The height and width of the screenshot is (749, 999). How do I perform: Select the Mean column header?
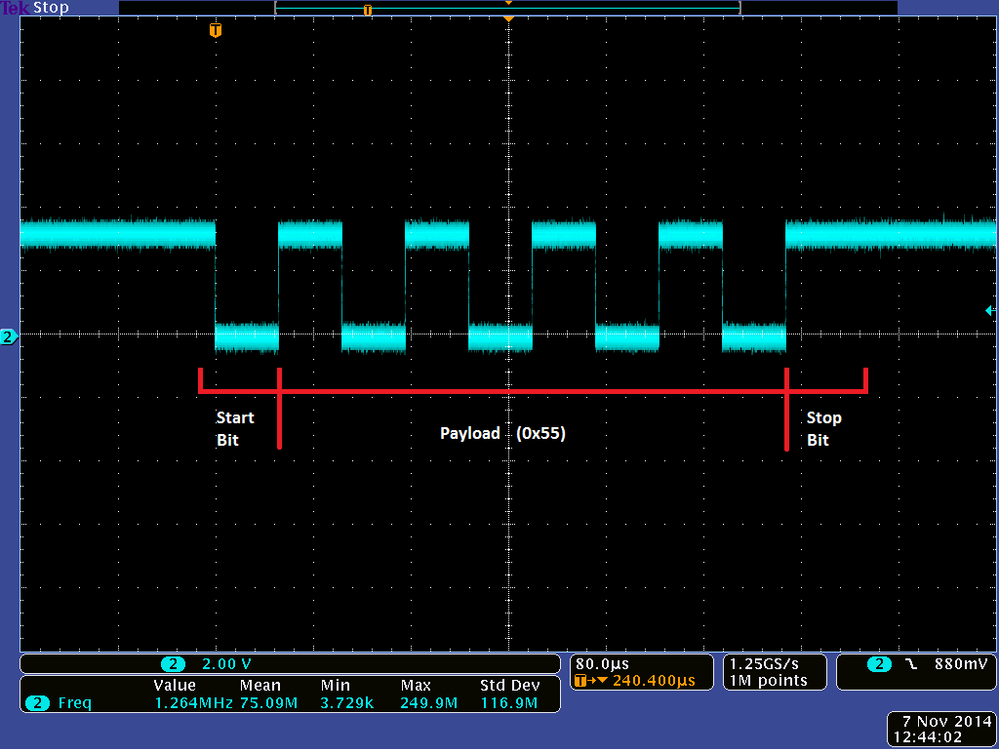[260, 685]
